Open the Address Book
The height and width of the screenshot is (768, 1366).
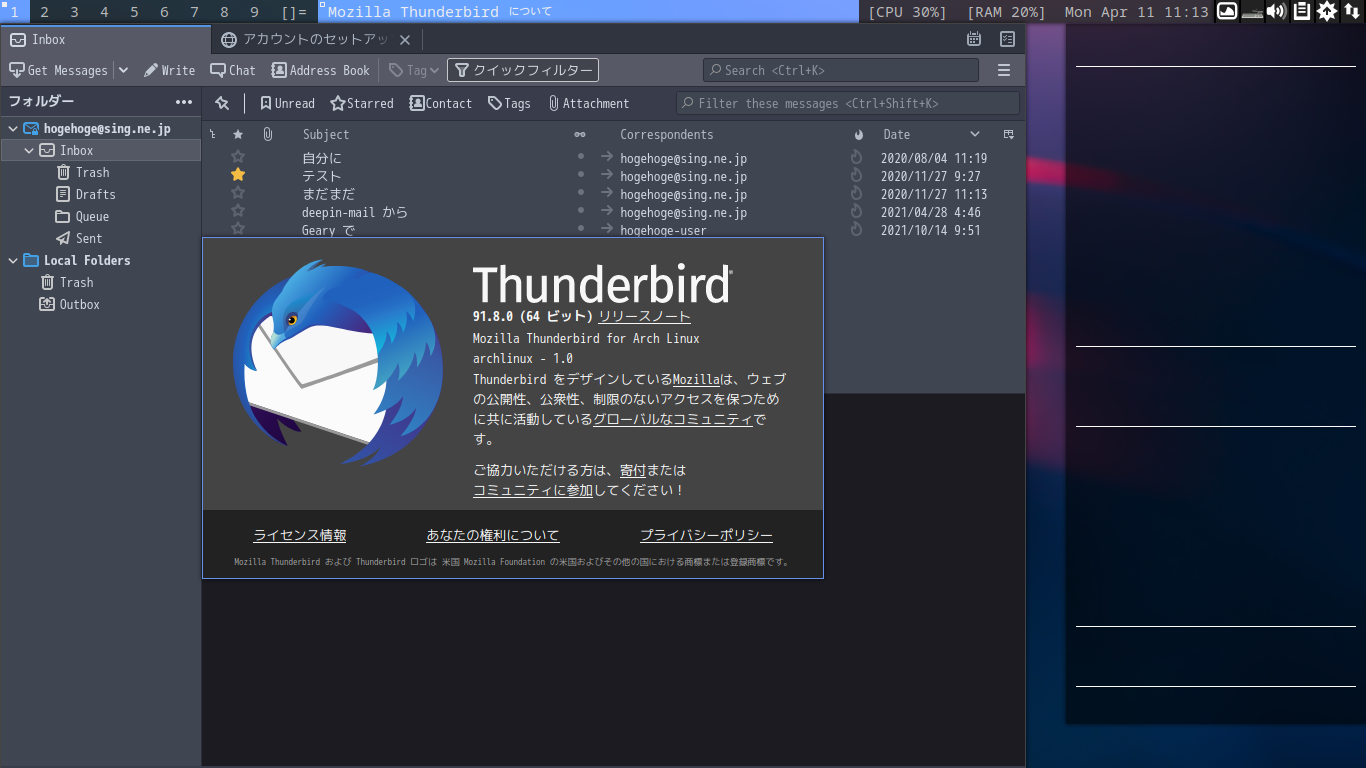pyautogui.click(x=320, y=70)
